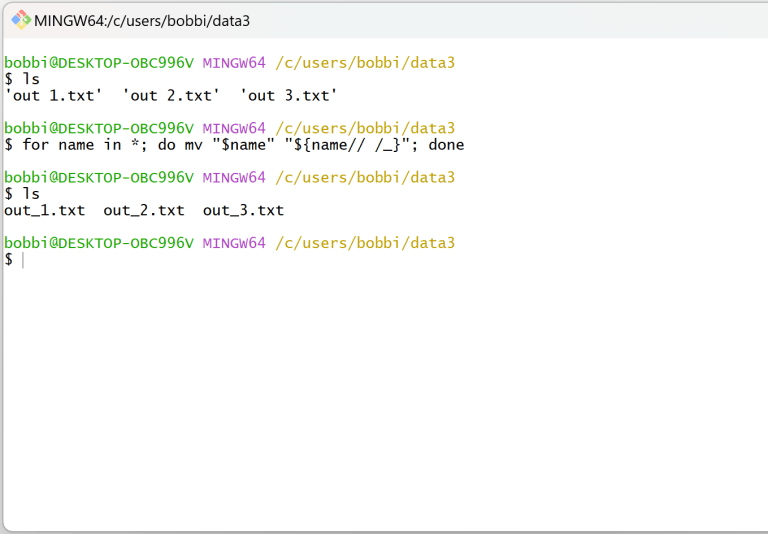Screen dimensions: 768x534
Task: Select out_2.txt in the second listing
Action: tap(144, 211)
